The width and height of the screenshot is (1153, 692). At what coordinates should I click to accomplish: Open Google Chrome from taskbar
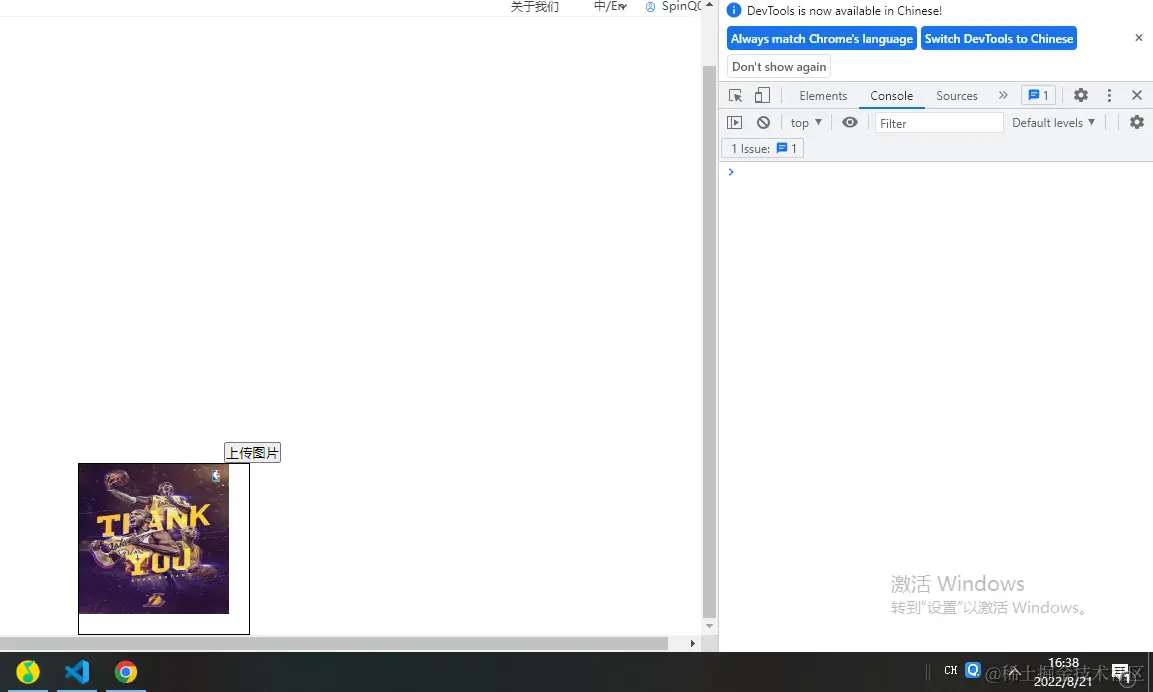pos(126,671)
